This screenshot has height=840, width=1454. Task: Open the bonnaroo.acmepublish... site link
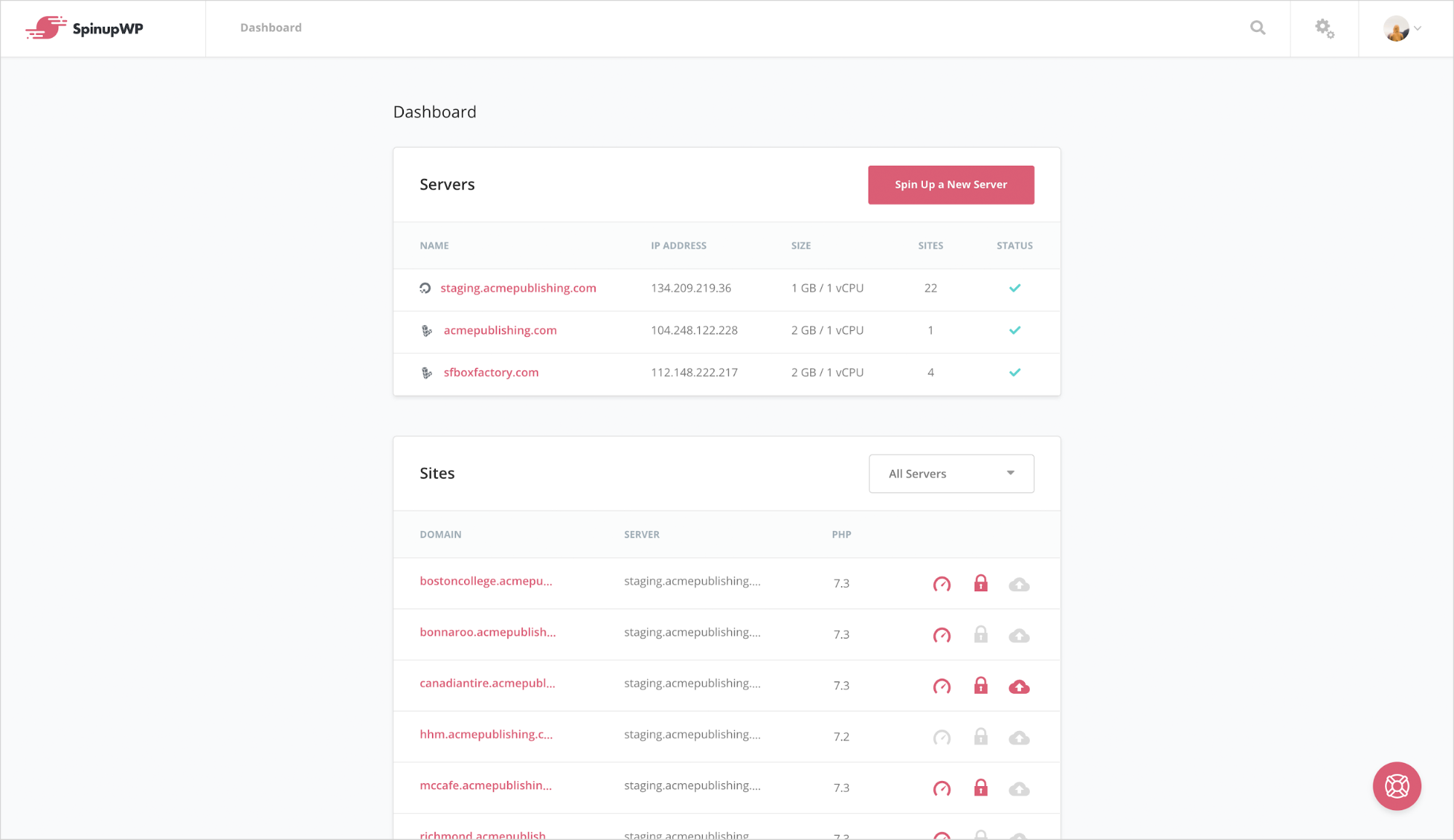coord(487,632)
